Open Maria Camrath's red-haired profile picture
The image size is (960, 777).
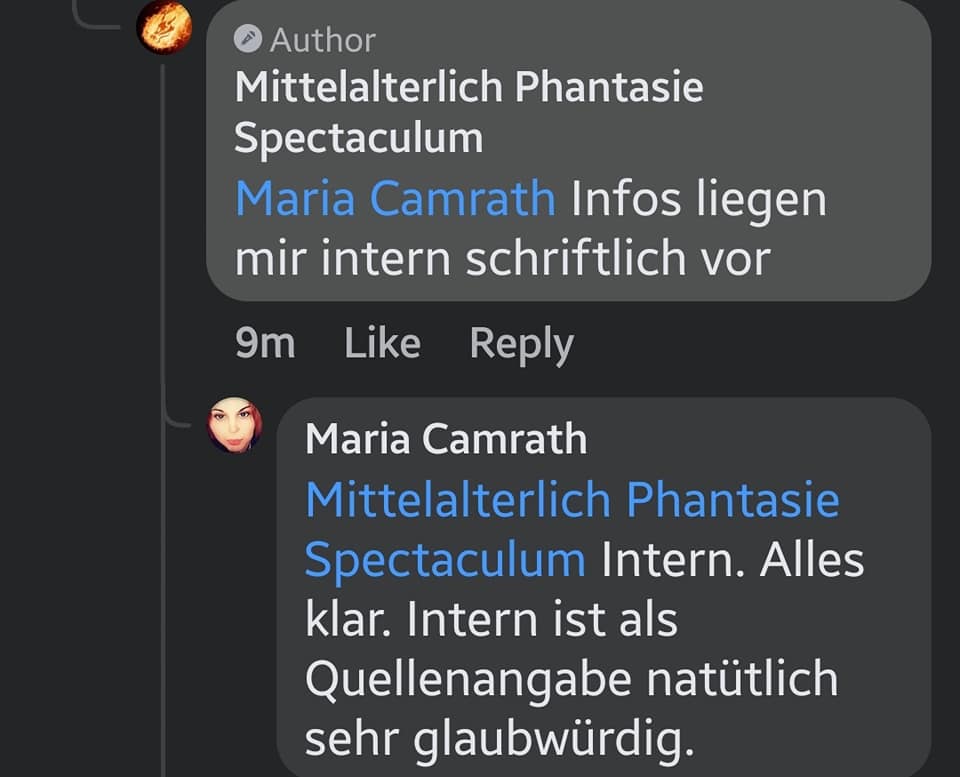pyautogui.click(x=235, y=426)
